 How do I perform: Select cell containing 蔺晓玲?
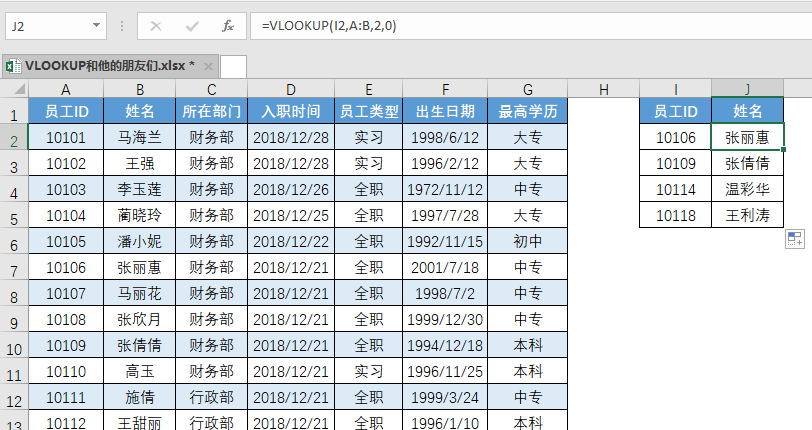click(140, 215)
